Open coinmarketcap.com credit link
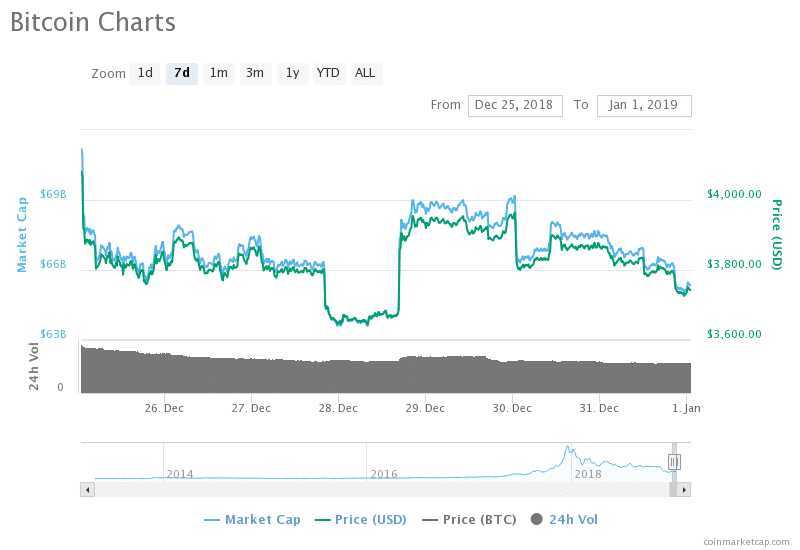The height and width of the screenshot is (550, 800). click(x=746, y=542)
